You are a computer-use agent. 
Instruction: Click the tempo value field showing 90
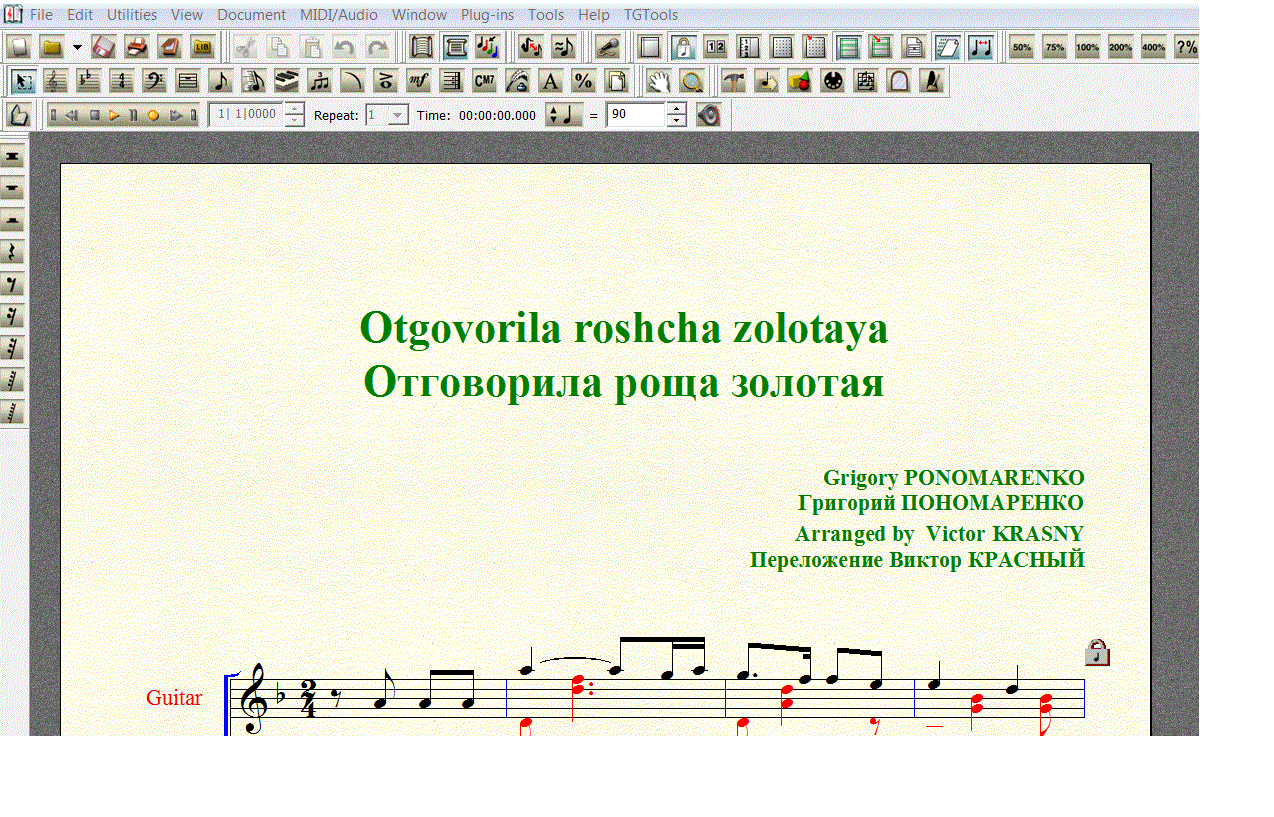636,115
